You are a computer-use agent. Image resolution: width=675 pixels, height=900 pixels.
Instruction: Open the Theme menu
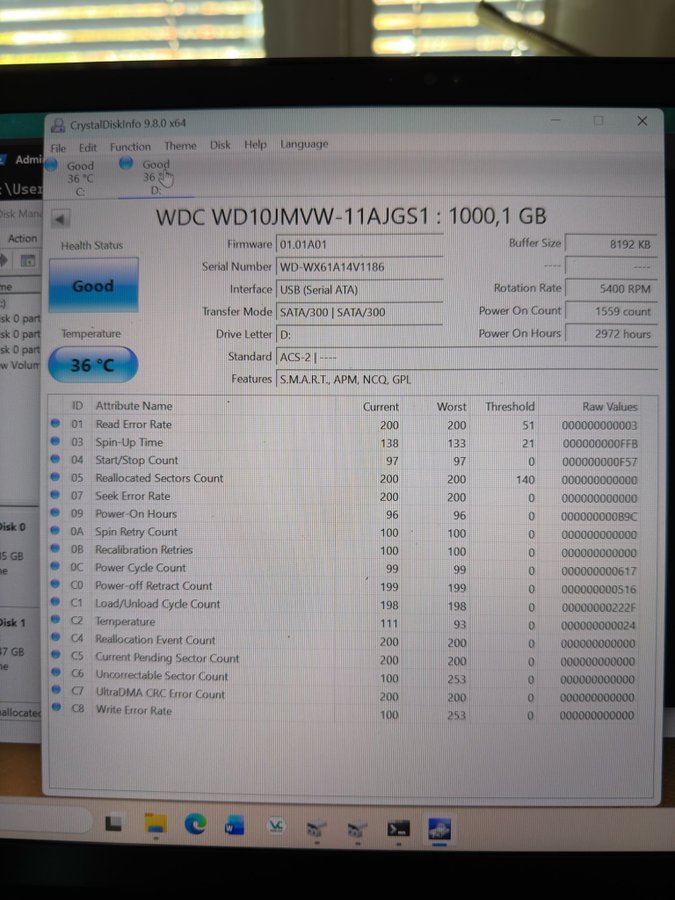[x=180, y=146]
